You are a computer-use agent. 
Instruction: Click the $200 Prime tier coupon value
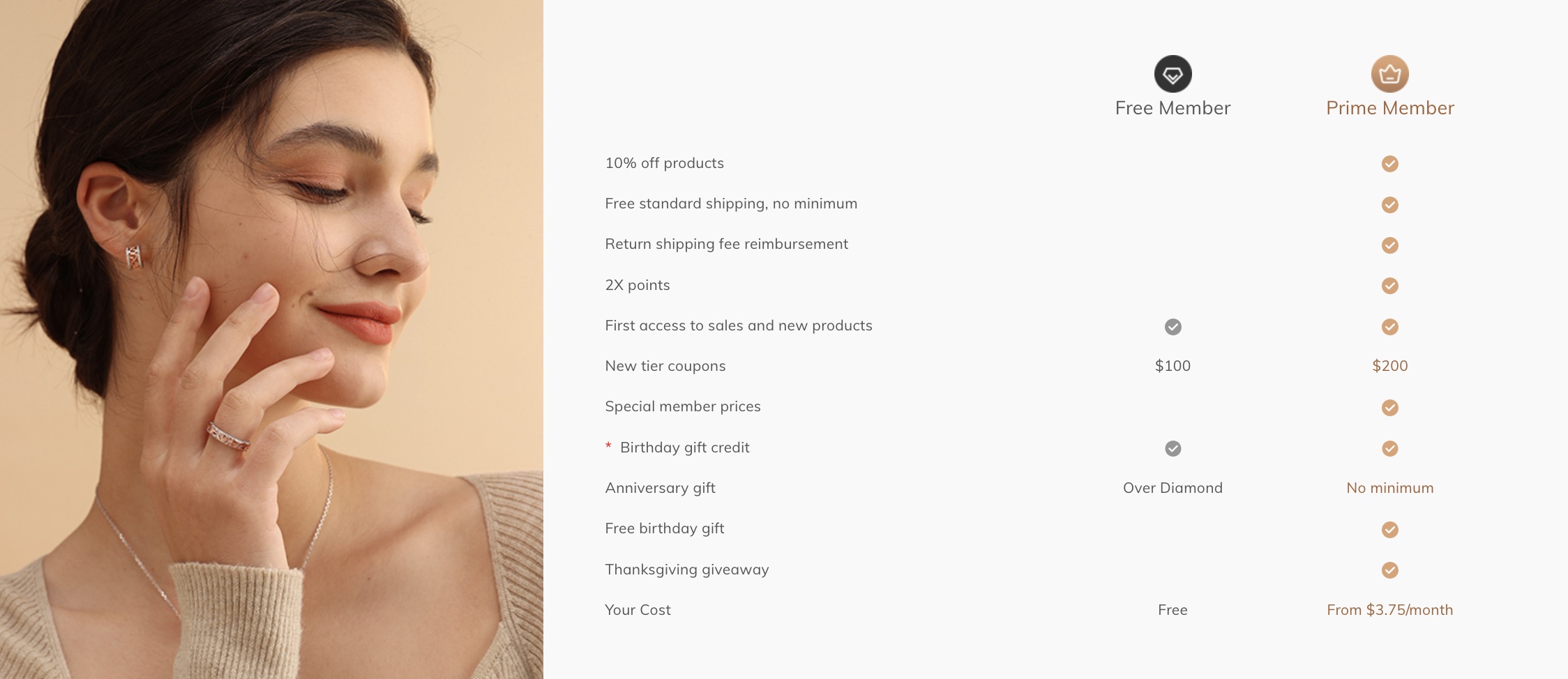point(1389,366)
